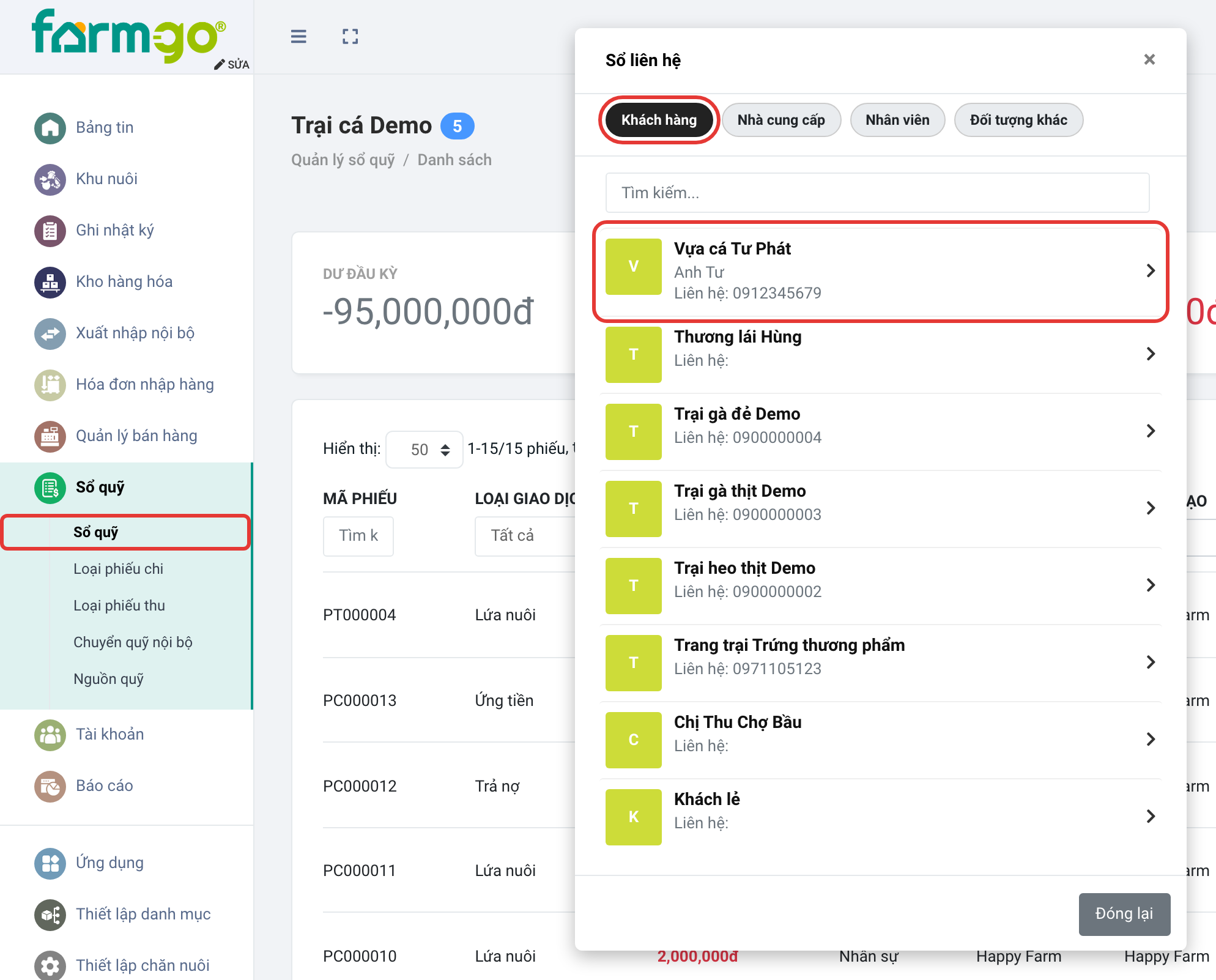Open chevron for Trại heo thịt Demo
Screen dimensions: 1216x980
click(1151, 585)
